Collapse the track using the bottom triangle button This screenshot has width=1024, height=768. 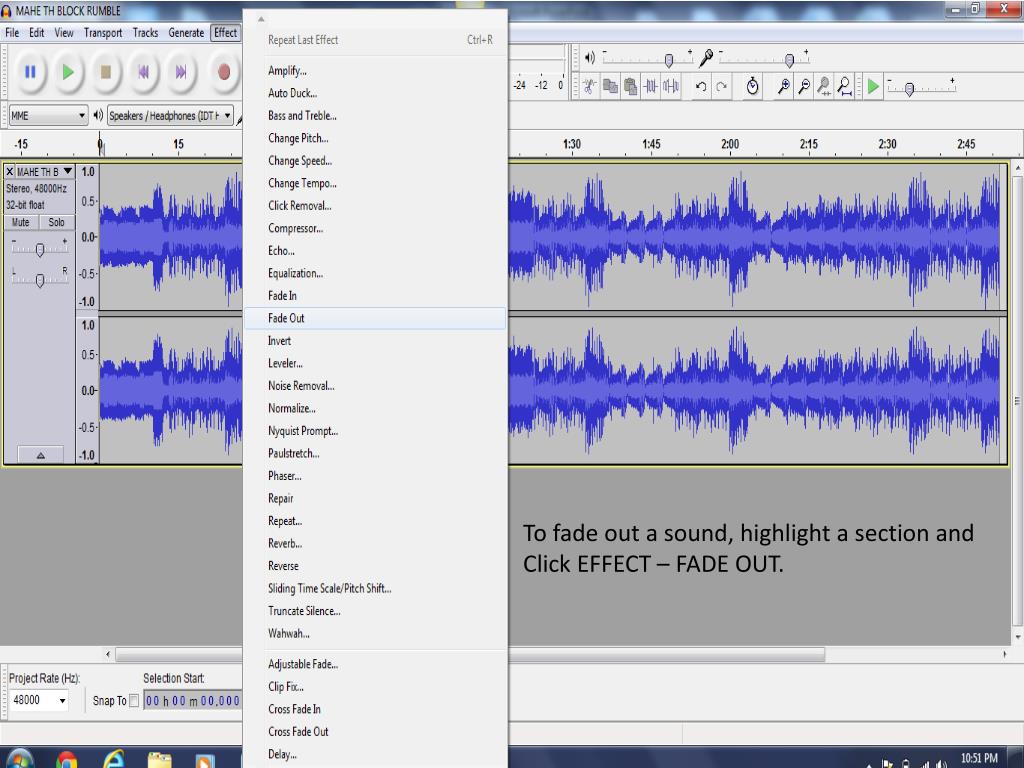point(40,455)
